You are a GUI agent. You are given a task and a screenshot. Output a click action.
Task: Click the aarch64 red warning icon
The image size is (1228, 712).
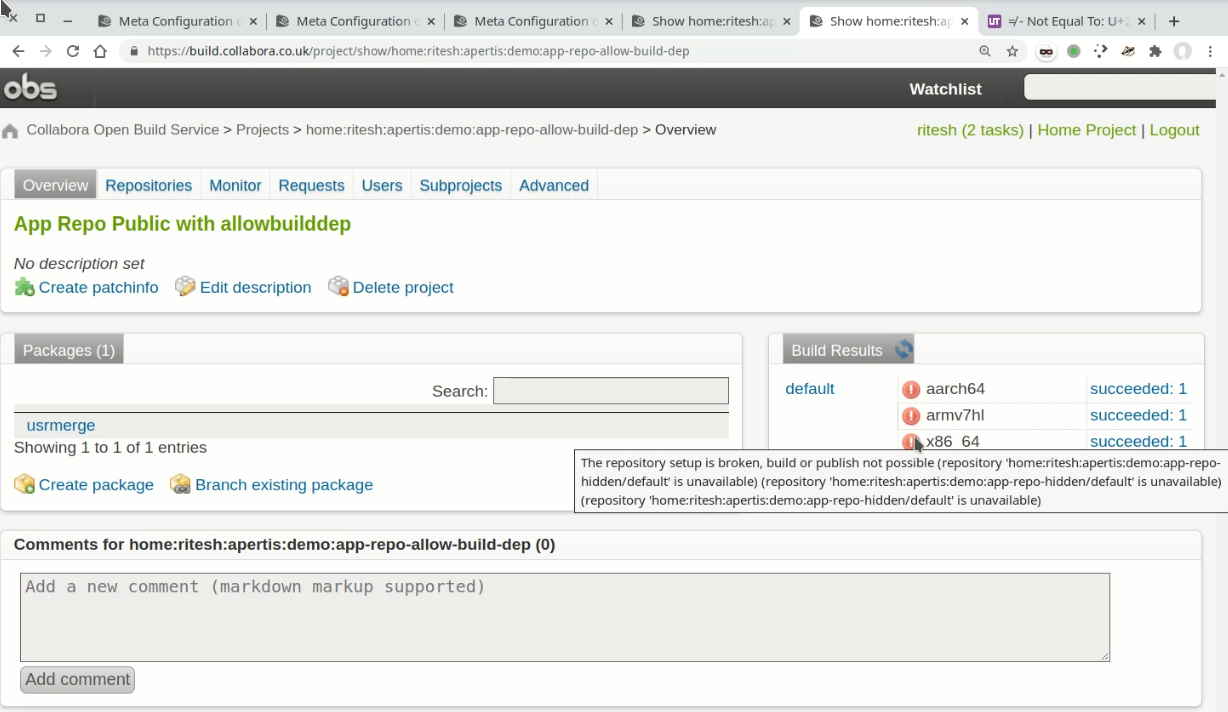911,389
